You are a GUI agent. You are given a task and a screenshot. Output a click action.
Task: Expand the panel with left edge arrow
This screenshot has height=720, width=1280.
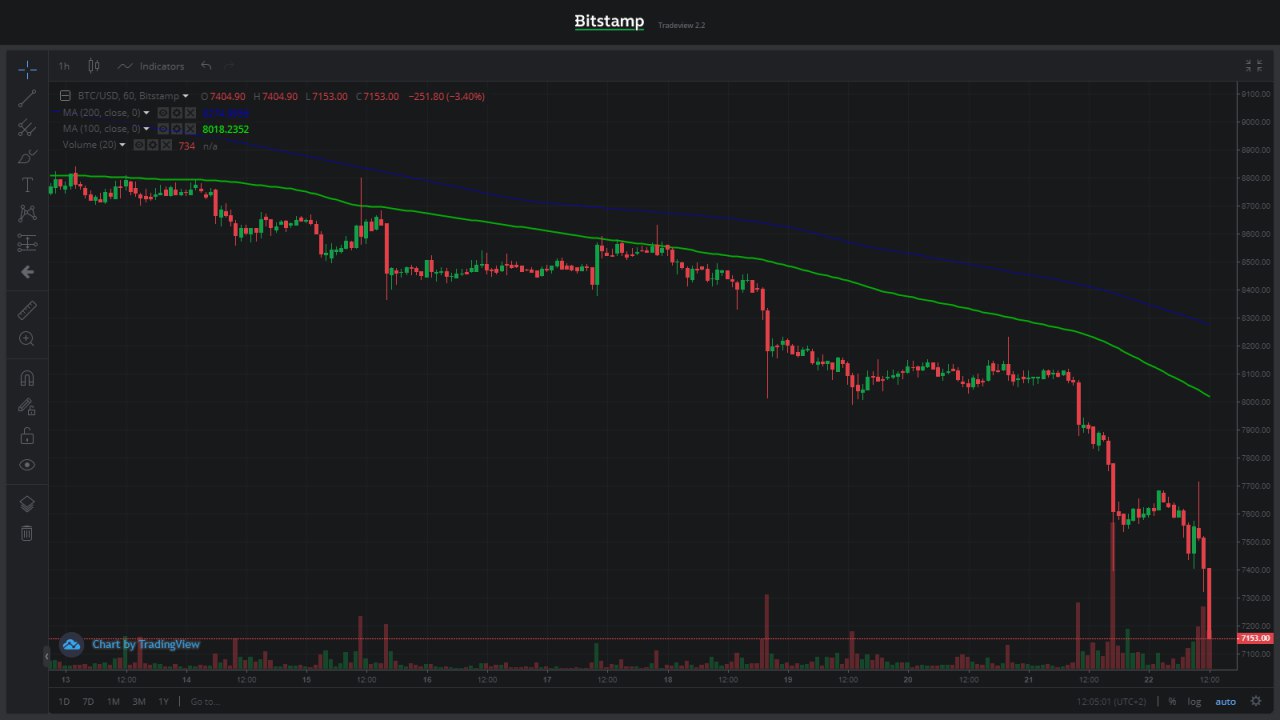pos(45,656)
